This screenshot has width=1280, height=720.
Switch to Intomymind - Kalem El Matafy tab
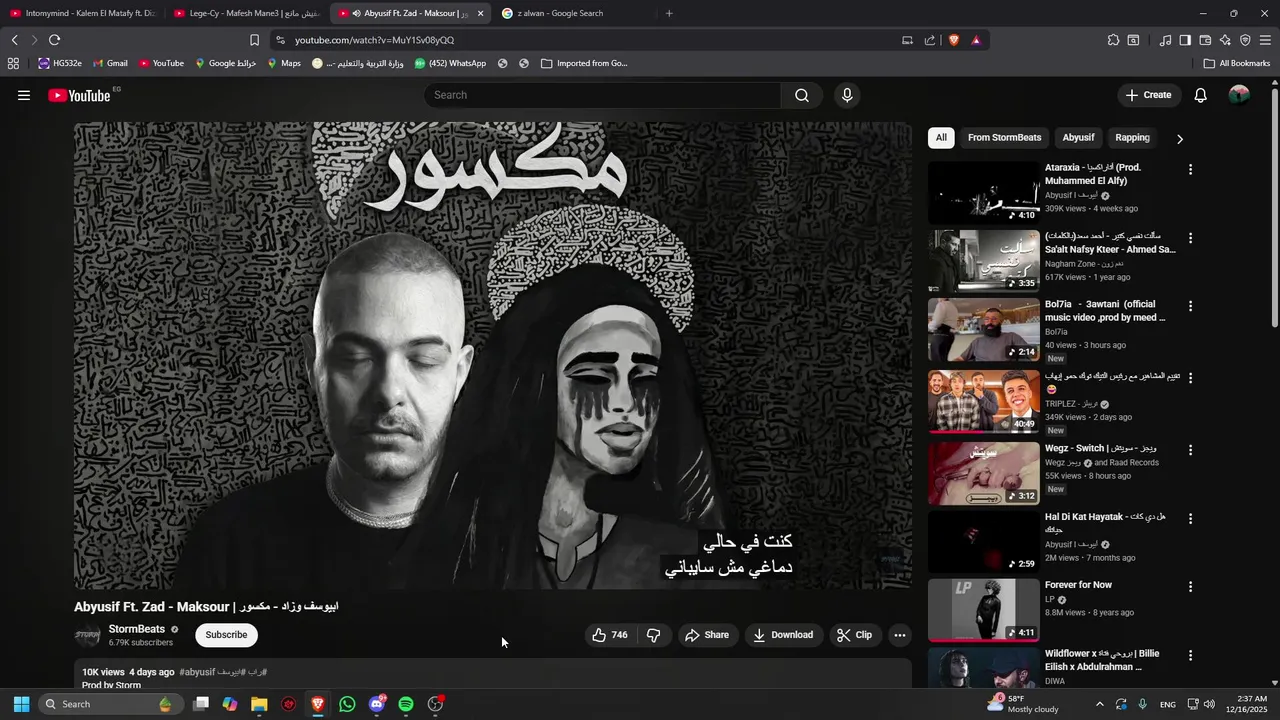tap(82, 13)
